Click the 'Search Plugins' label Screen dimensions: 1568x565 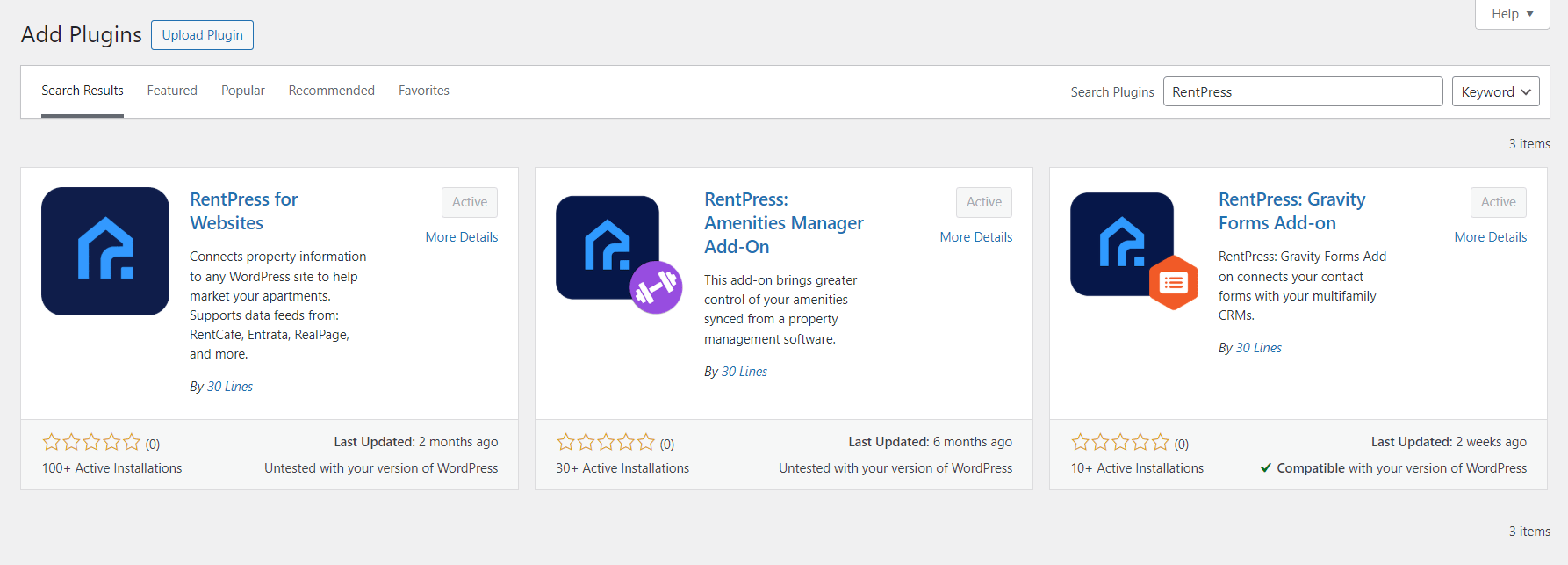point(1112,92)
